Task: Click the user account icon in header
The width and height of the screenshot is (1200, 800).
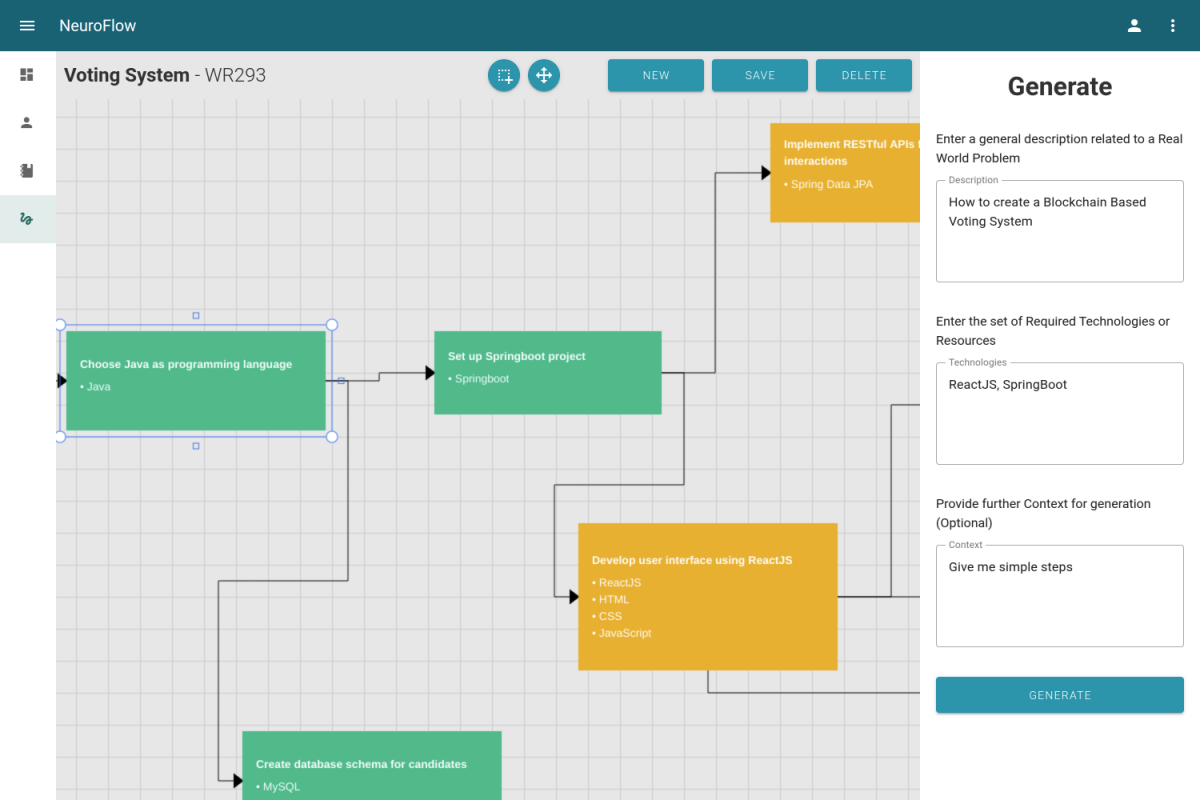Action: click(x=1134, y=25)
